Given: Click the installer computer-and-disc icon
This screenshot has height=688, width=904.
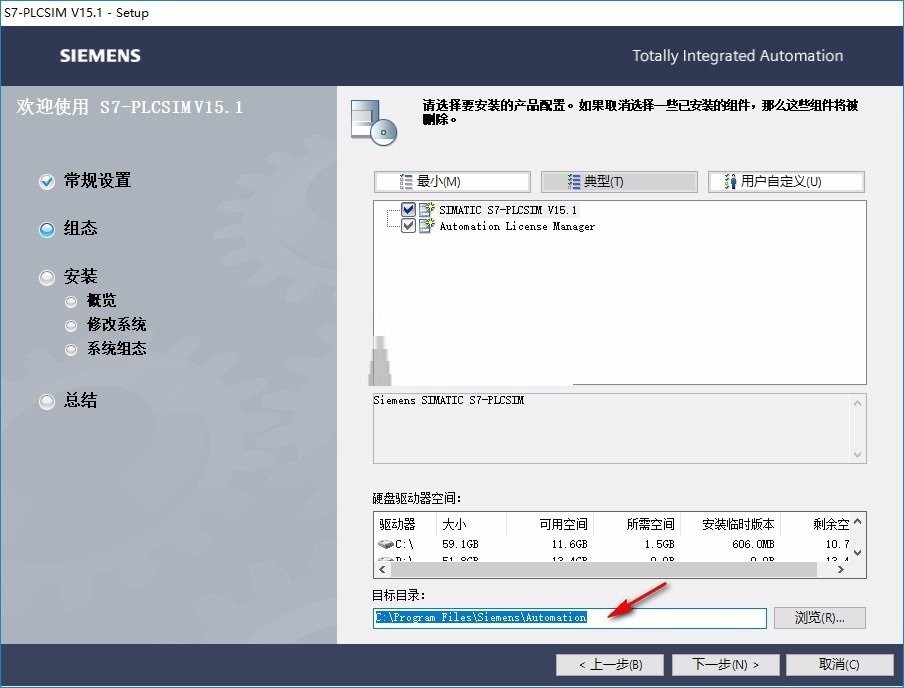Looking at the screenshot, I should [x=374, y=122].
